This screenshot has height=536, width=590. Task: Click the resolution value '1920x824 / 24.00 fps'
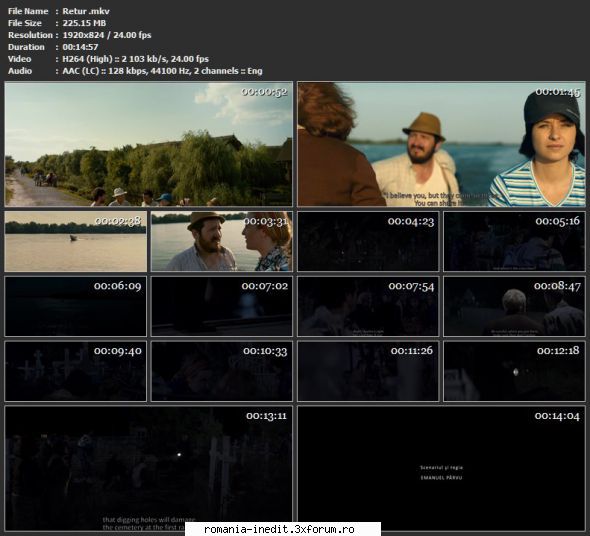[x=107, y=35]
